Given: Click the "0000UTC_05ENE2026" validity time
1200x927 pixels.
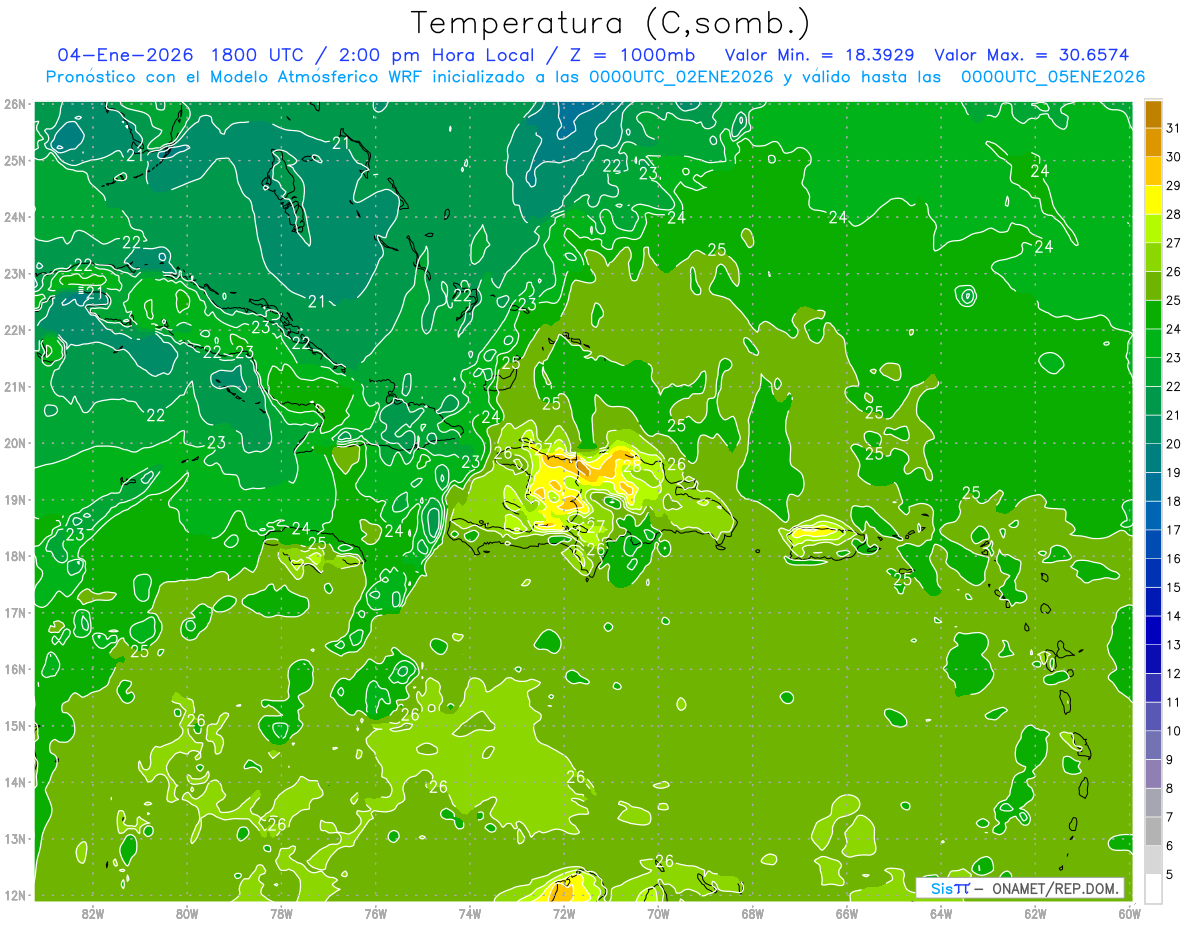Looking at the screenshot, I should click(x=1053, y=76).
